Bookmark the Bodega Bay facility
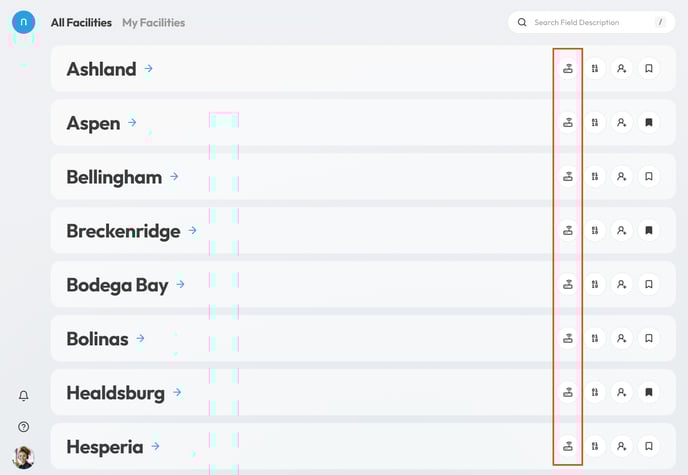Viewport: 688px width, 475px height. pos(649,284)
